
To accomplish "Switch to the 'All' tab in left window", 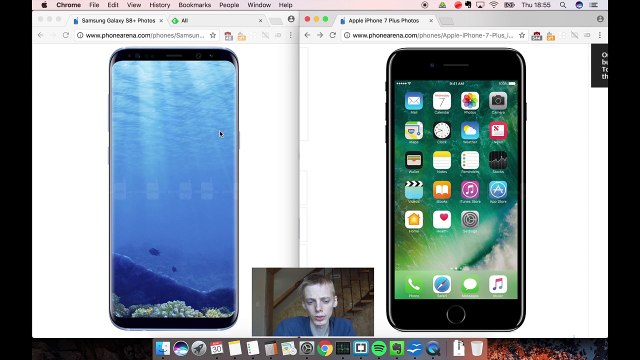I will tap(216, 20).
